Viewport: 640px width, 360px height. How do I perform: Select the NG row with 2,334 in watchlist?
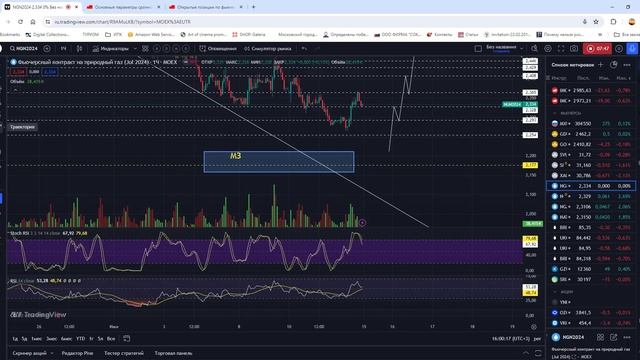click(591, 186)
